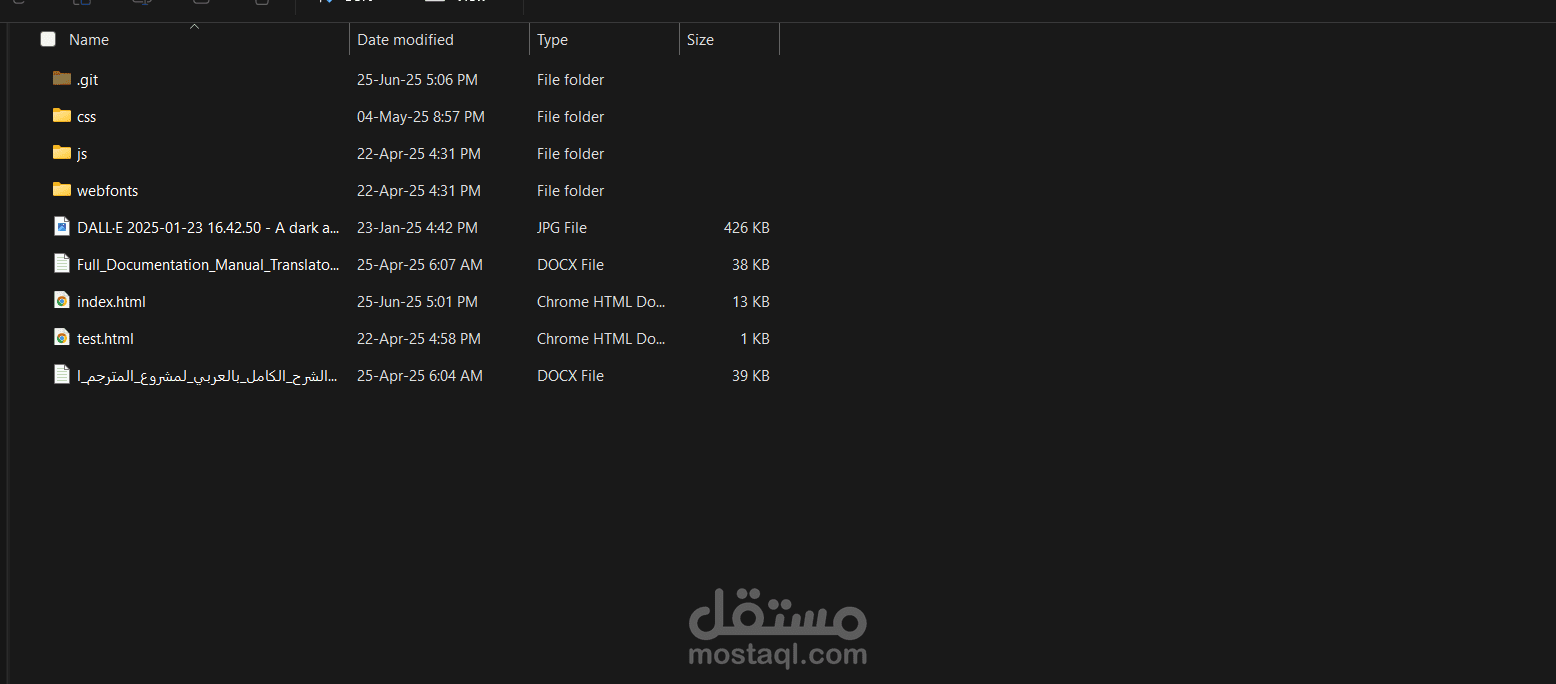
Task: Click the 426 KB size cell
Action: pyautogui.click(x=746, y=228)
